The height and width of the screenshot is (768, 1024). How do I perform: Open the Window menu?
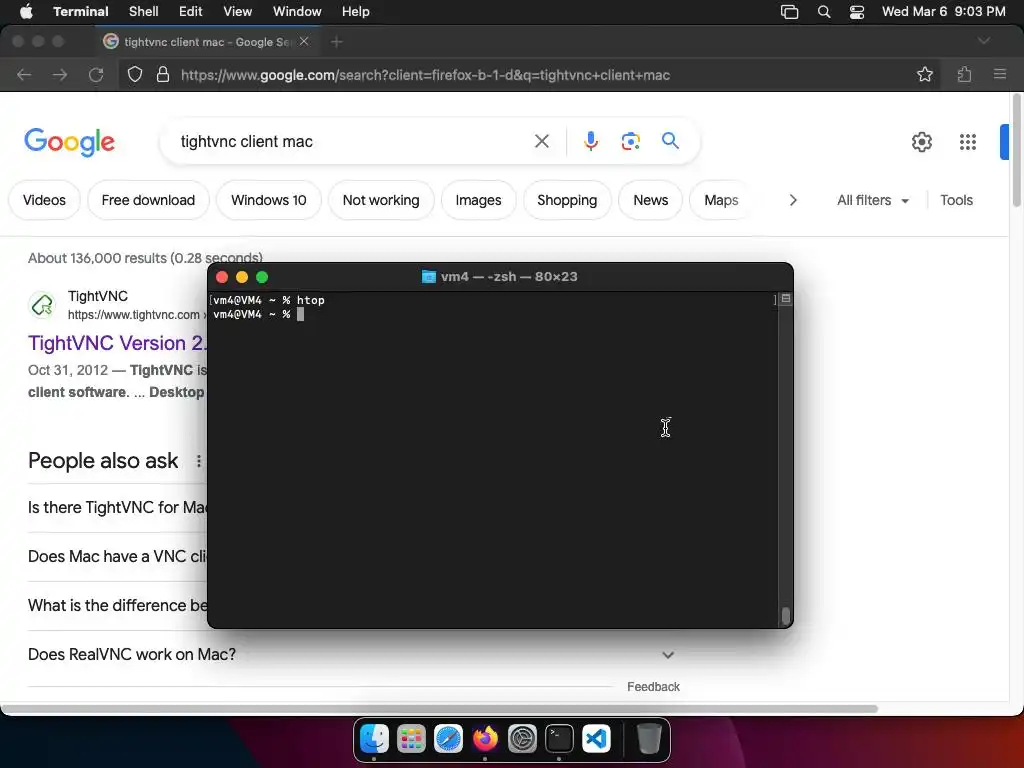tap(297, 11)
